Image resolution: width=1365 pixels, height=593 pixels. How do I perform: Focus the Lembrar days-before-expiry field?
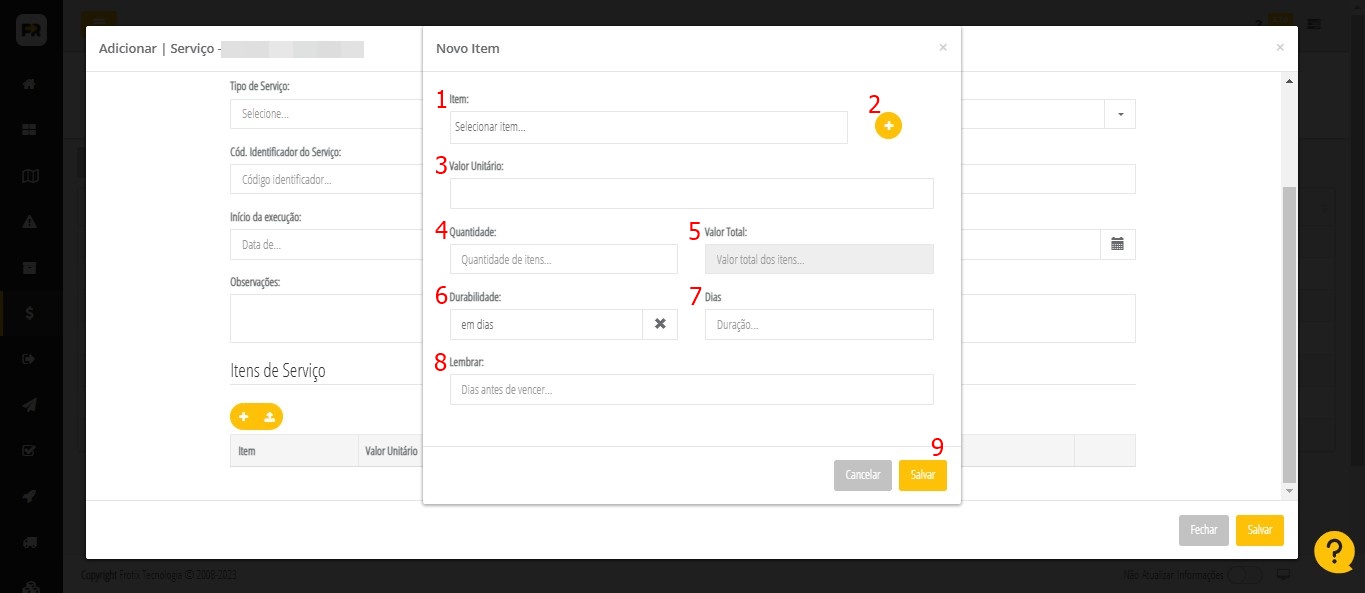click(691, 389)
